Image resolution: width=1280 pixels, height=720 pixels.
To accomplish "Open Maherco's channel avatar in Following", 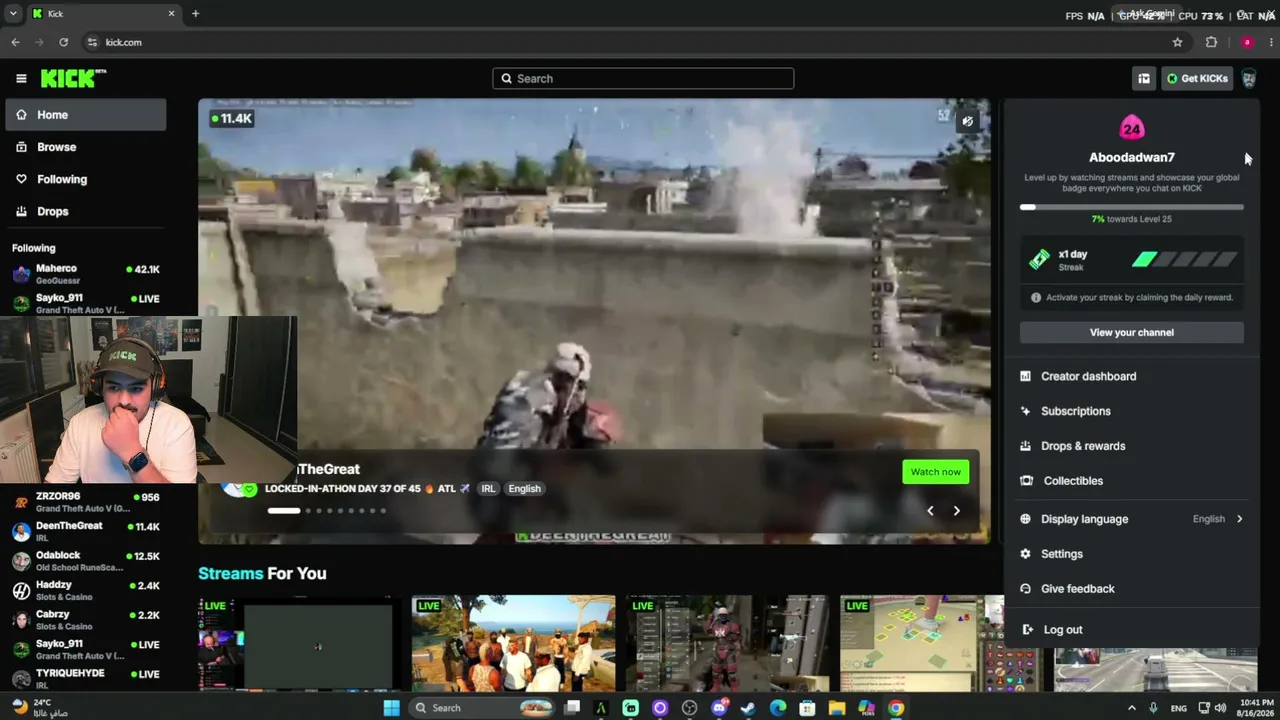I will coord(21,274).
